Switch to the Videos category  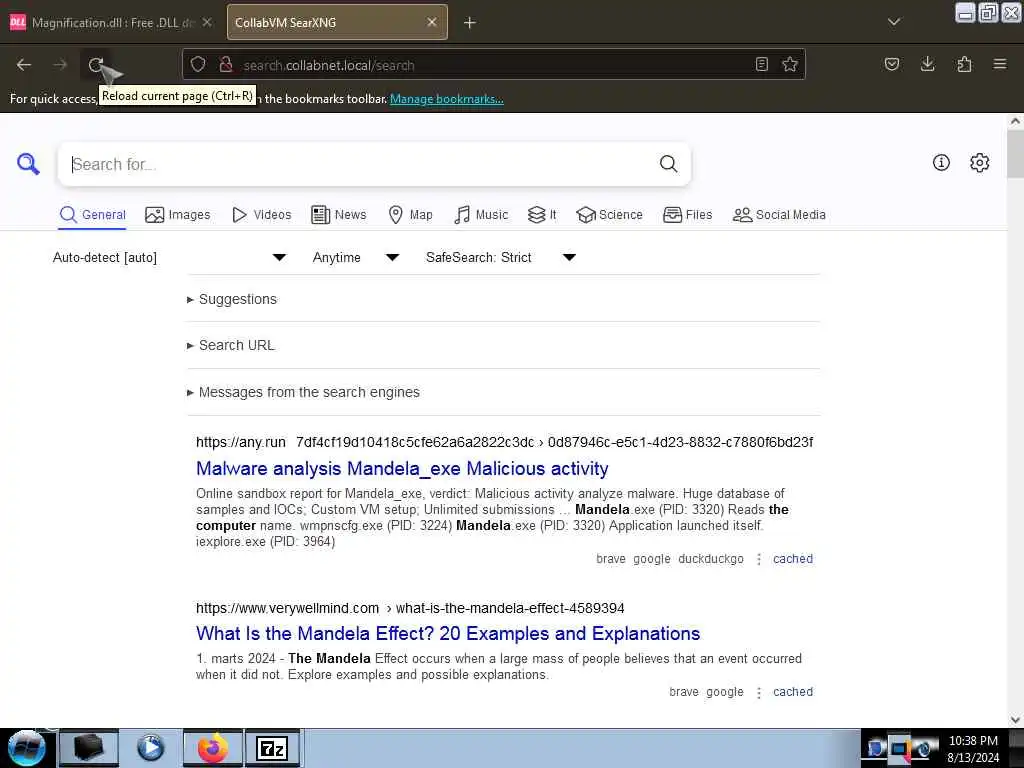click(262, 215)
